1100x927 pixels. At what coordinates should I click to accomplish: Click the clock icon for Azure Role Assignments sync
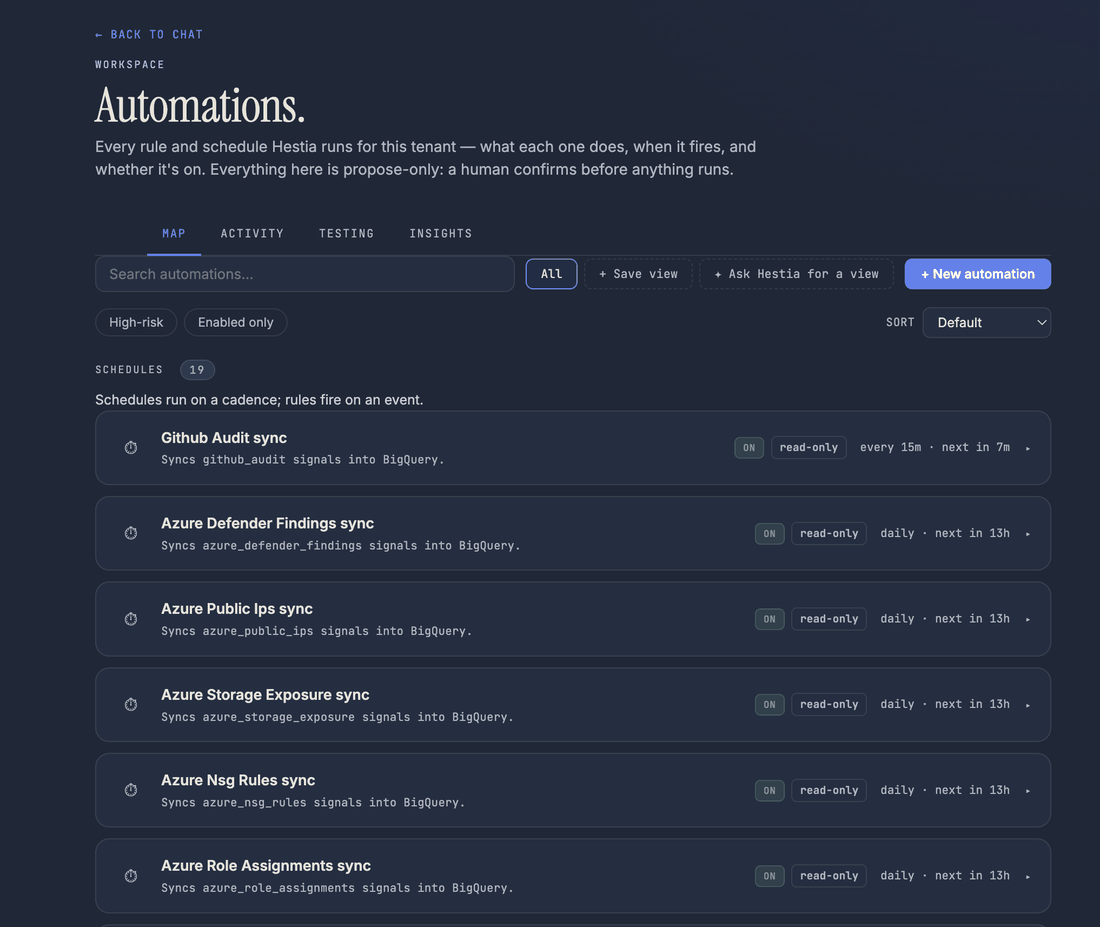pyautogui.click(x=130, y=876)
